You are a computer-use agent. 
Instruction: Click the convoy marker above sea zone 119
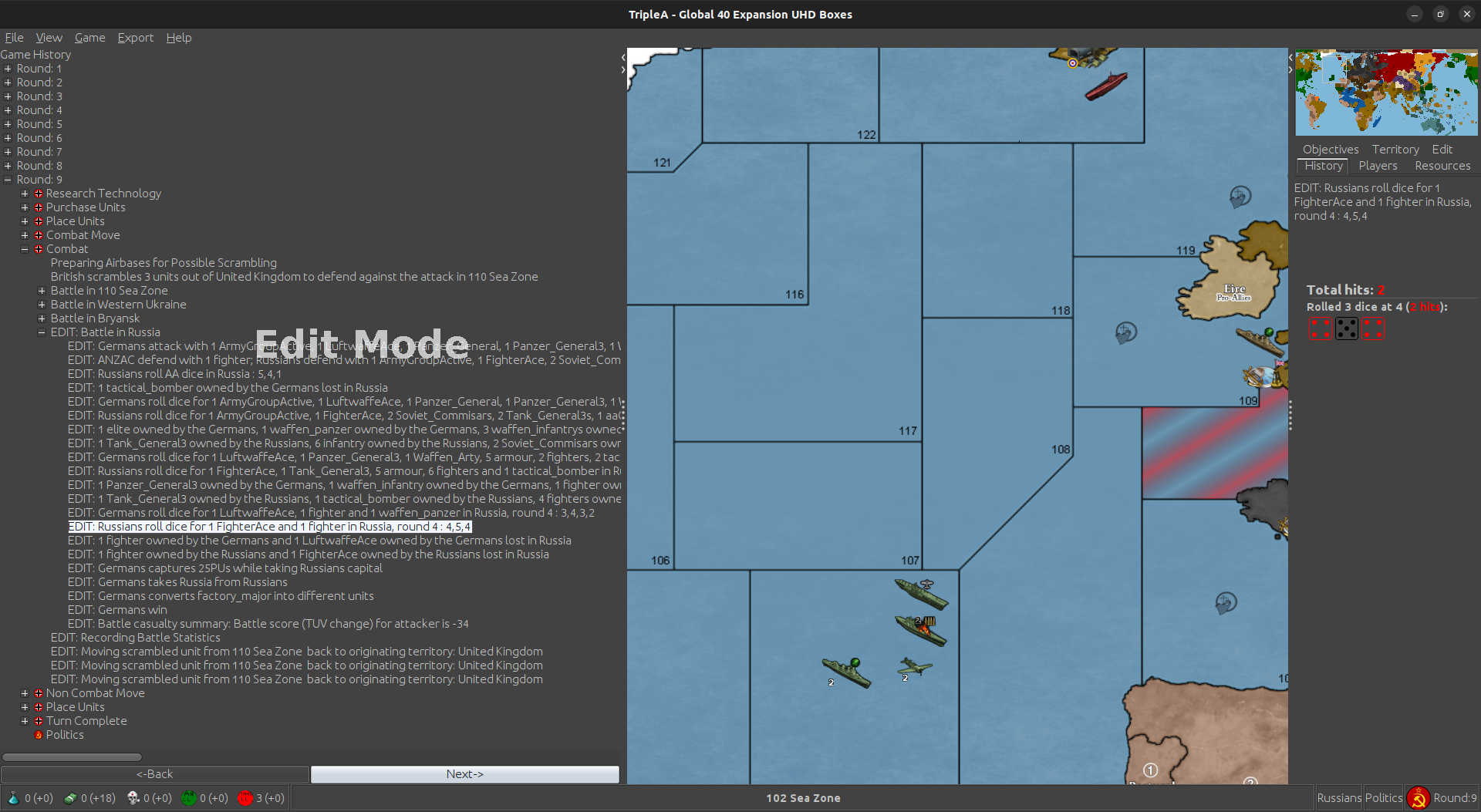click(1240, 197)
